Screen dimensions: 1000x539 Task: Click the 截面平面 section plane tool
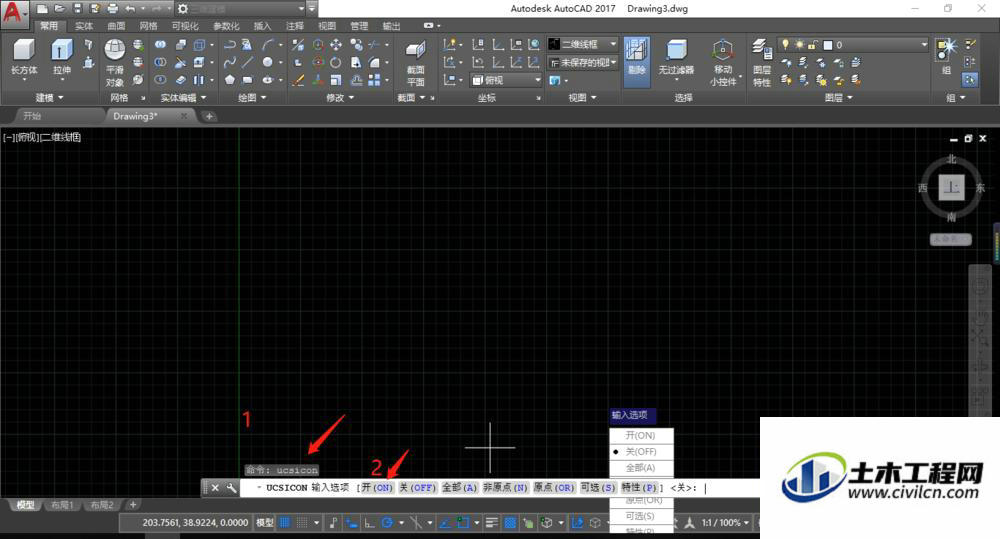[415, 64]
